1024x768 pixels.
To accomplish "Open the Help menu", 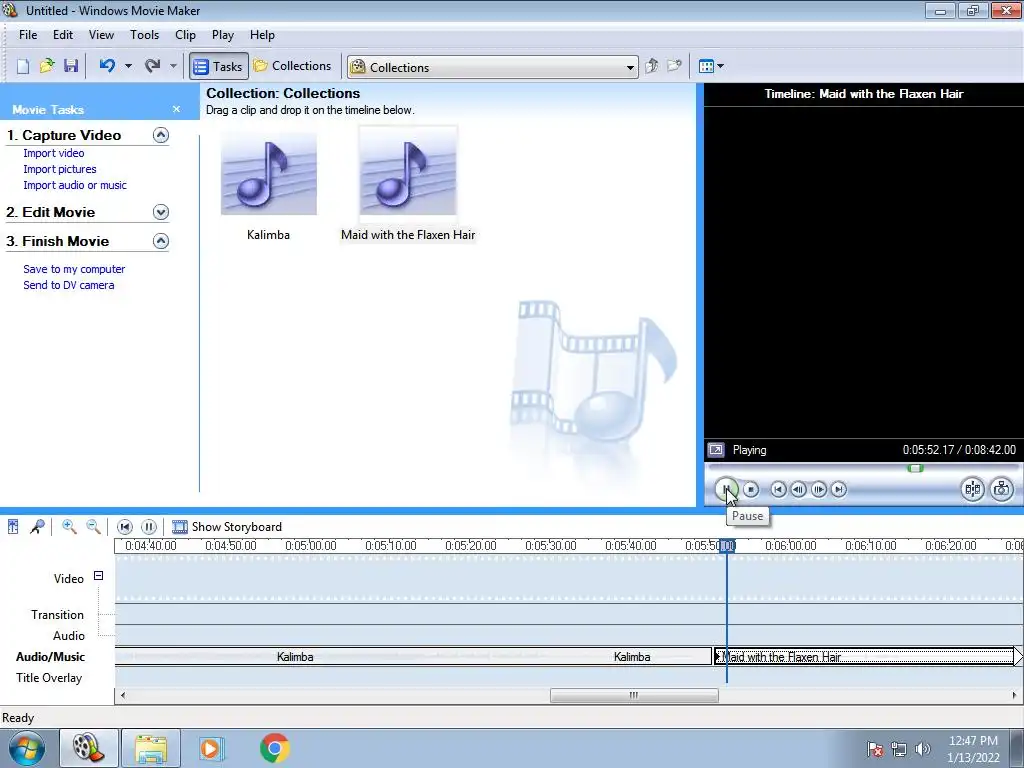I will (262, 35).
